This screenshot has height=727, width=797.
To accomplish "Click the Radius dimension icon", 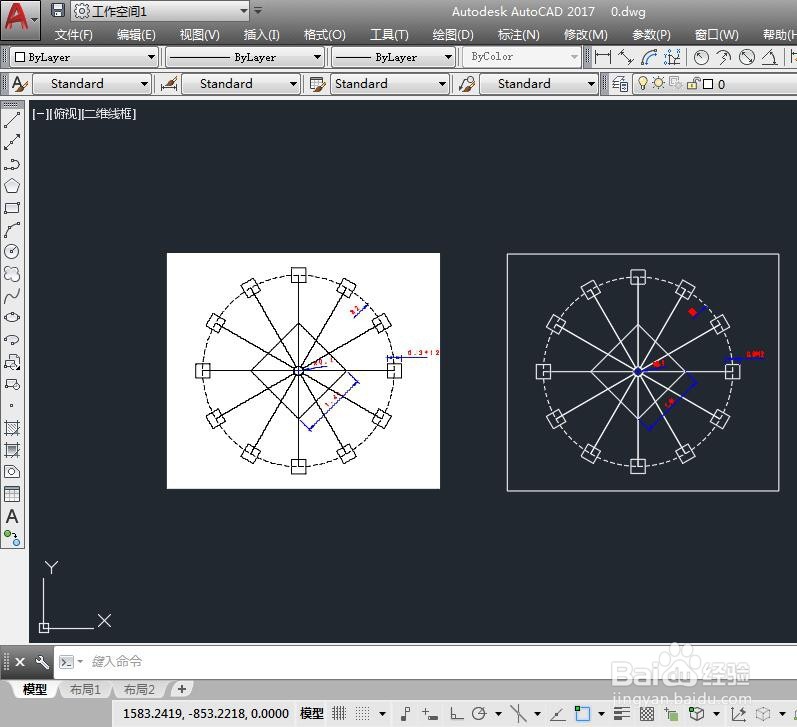I will point(701,57).
